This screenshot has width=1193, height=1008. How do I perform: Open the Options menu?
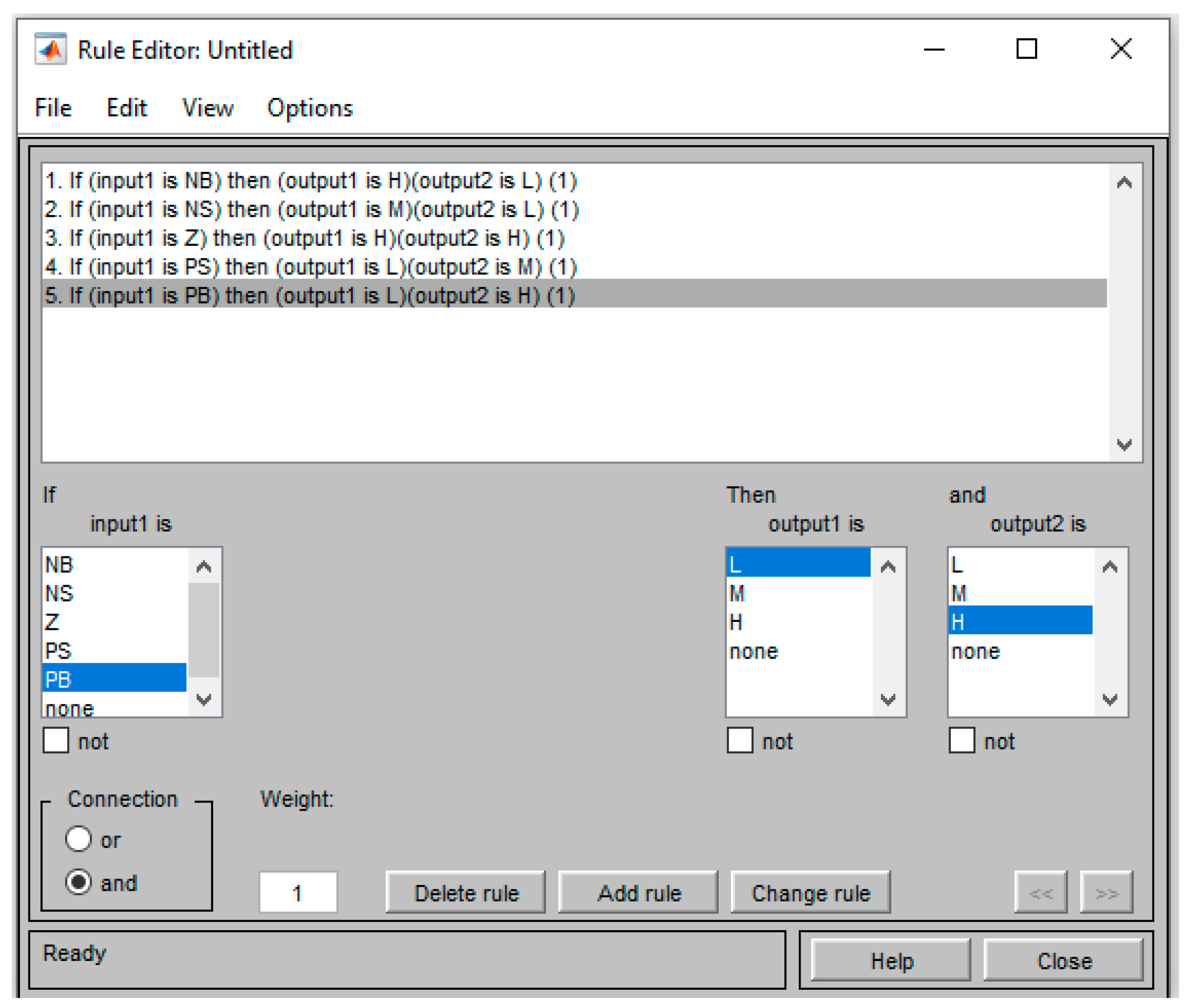[310, 108]
